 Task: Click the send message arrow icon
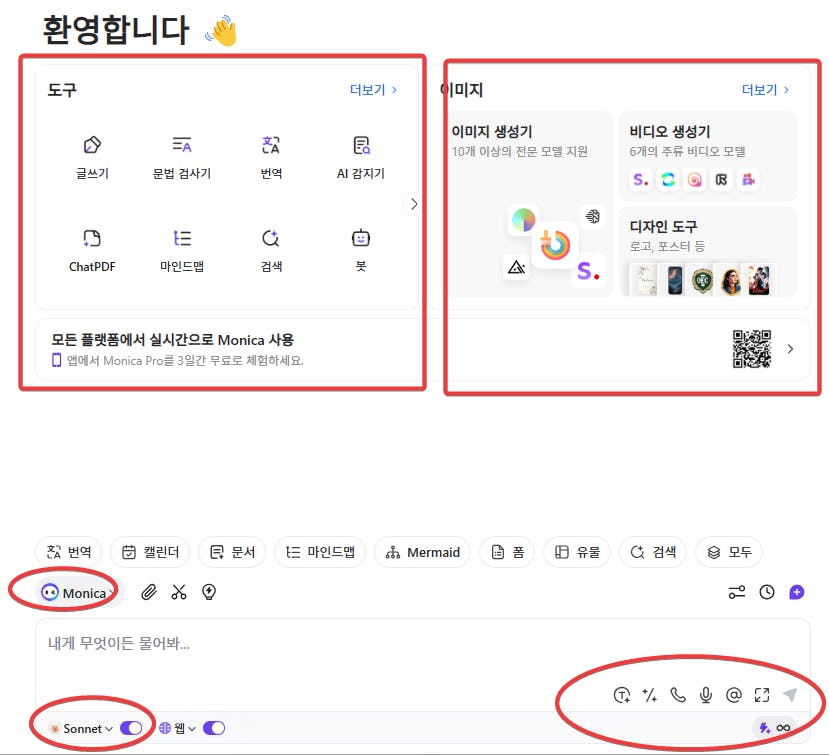click(790, 695)
